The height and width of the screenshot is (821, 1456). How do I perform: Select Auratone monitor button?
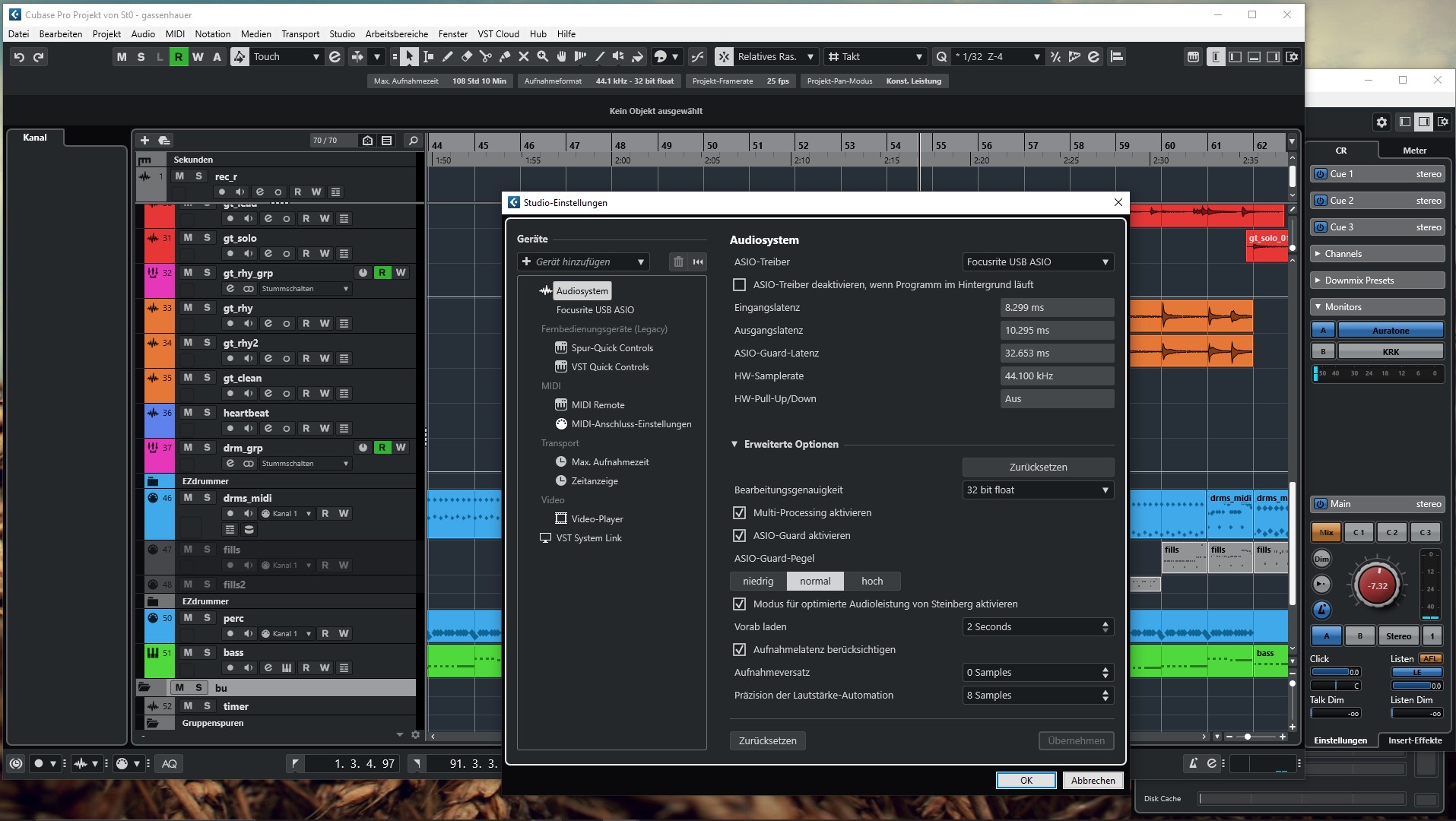point(1391,330)
